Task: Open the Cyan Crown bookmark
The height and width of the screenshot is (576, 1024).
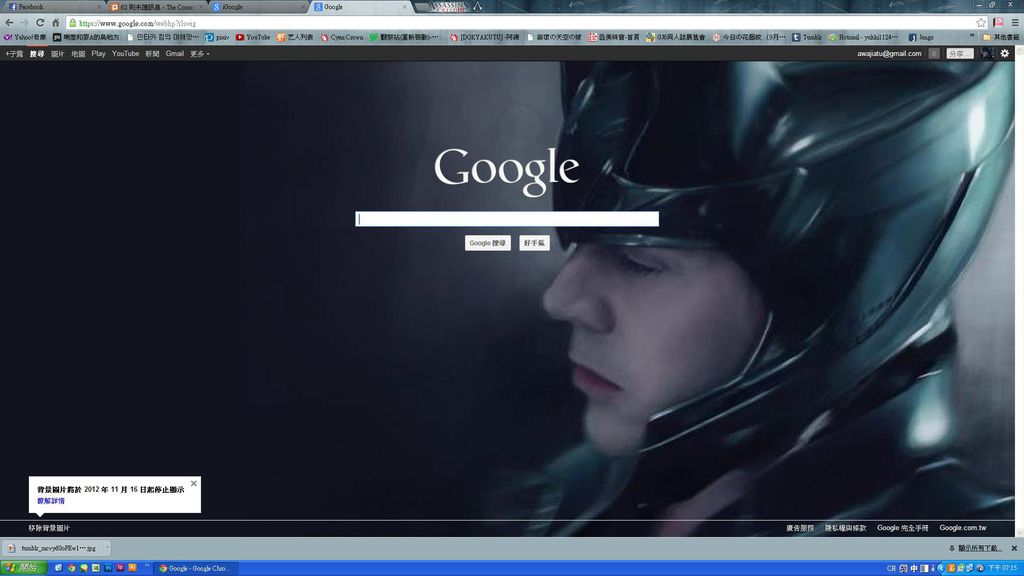Action: pyautogui.click(x=342, y=37)
